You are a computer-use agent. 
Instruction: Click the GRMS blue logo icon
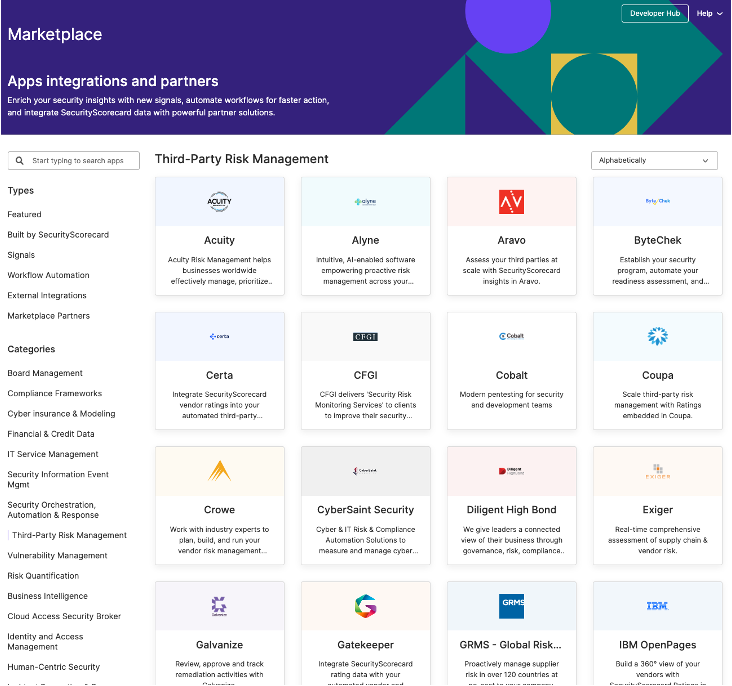click(x=511, y=606)
